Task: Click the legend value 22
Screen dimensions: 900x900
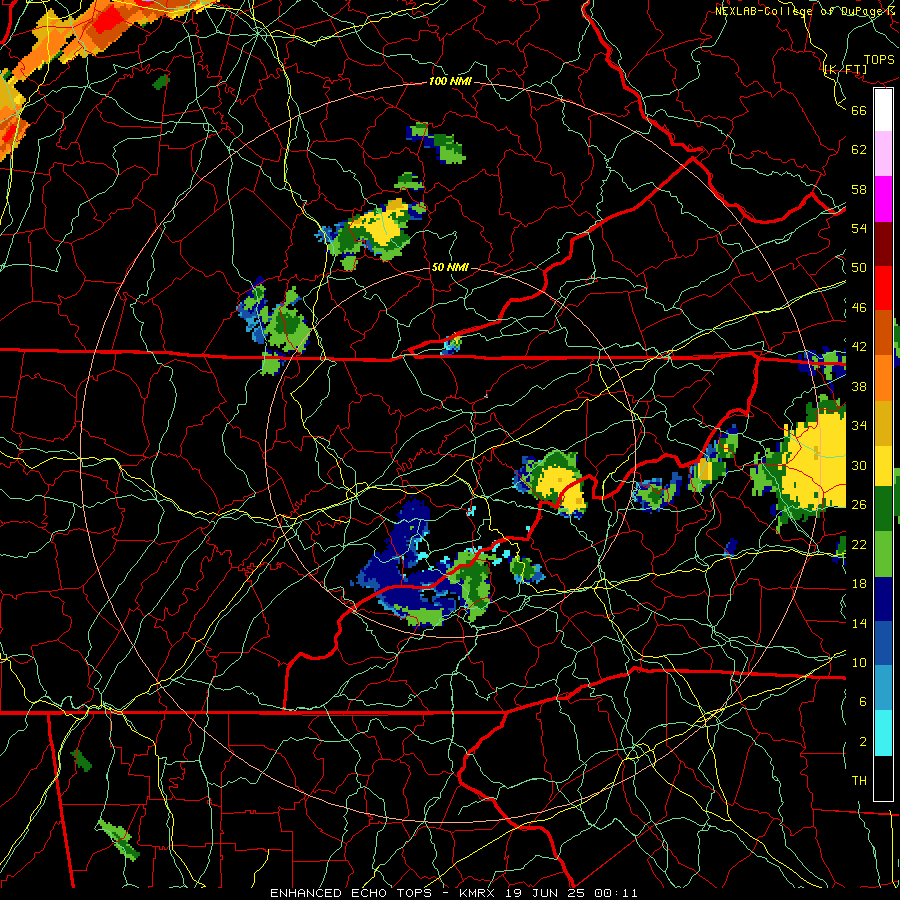Action: tap(859, 544)
